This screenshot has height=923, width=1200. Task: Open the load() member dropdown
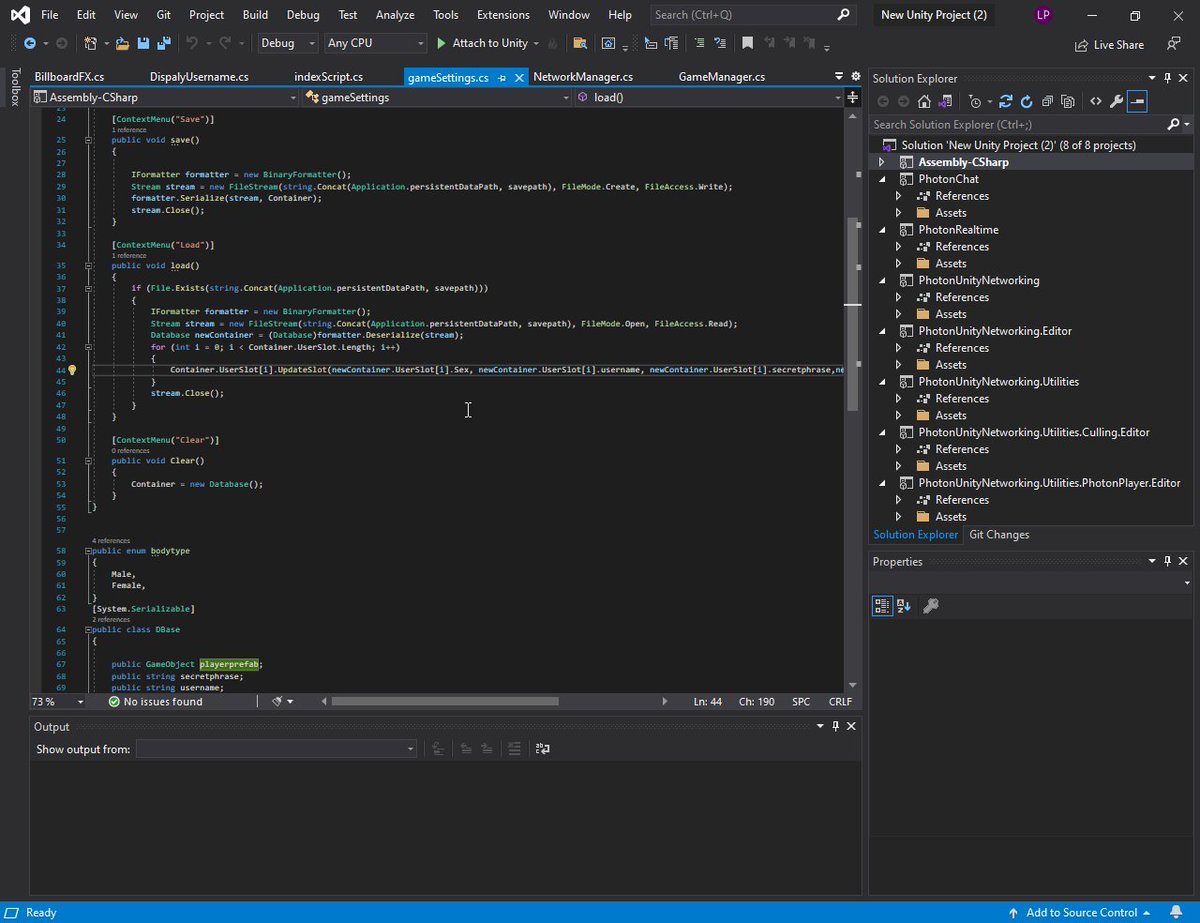710,97
